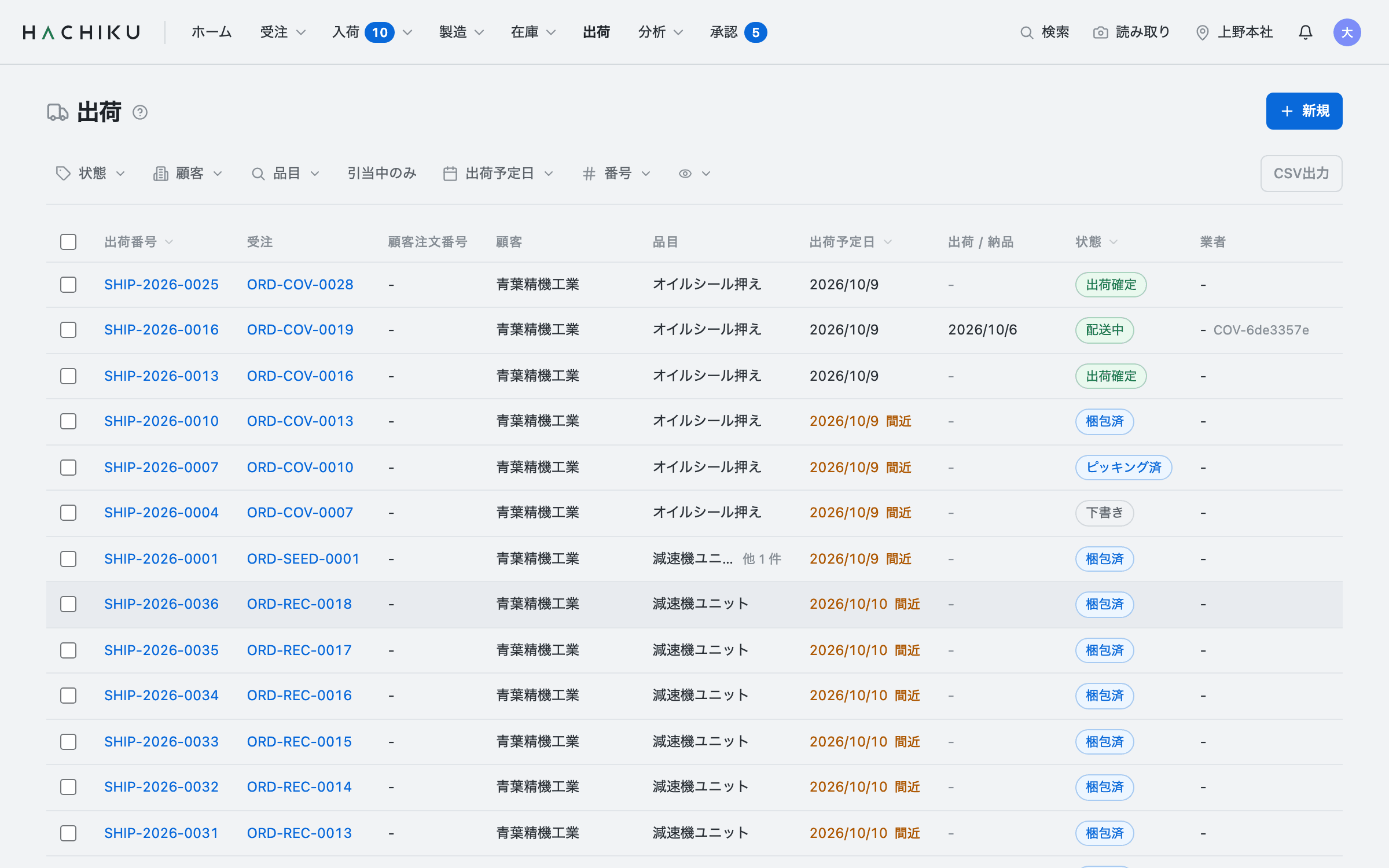The height and width of the screenshot is (868, 1389).
Task: Click the 上野本社 location pin icon
Action: tap(1202, 32)
